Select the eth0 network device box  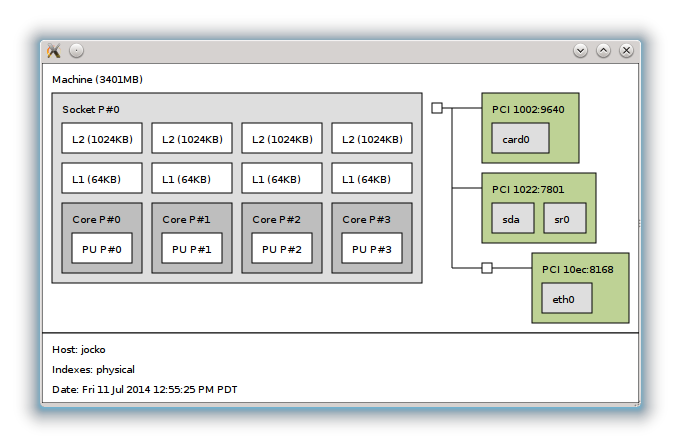[x=566, y=298]
